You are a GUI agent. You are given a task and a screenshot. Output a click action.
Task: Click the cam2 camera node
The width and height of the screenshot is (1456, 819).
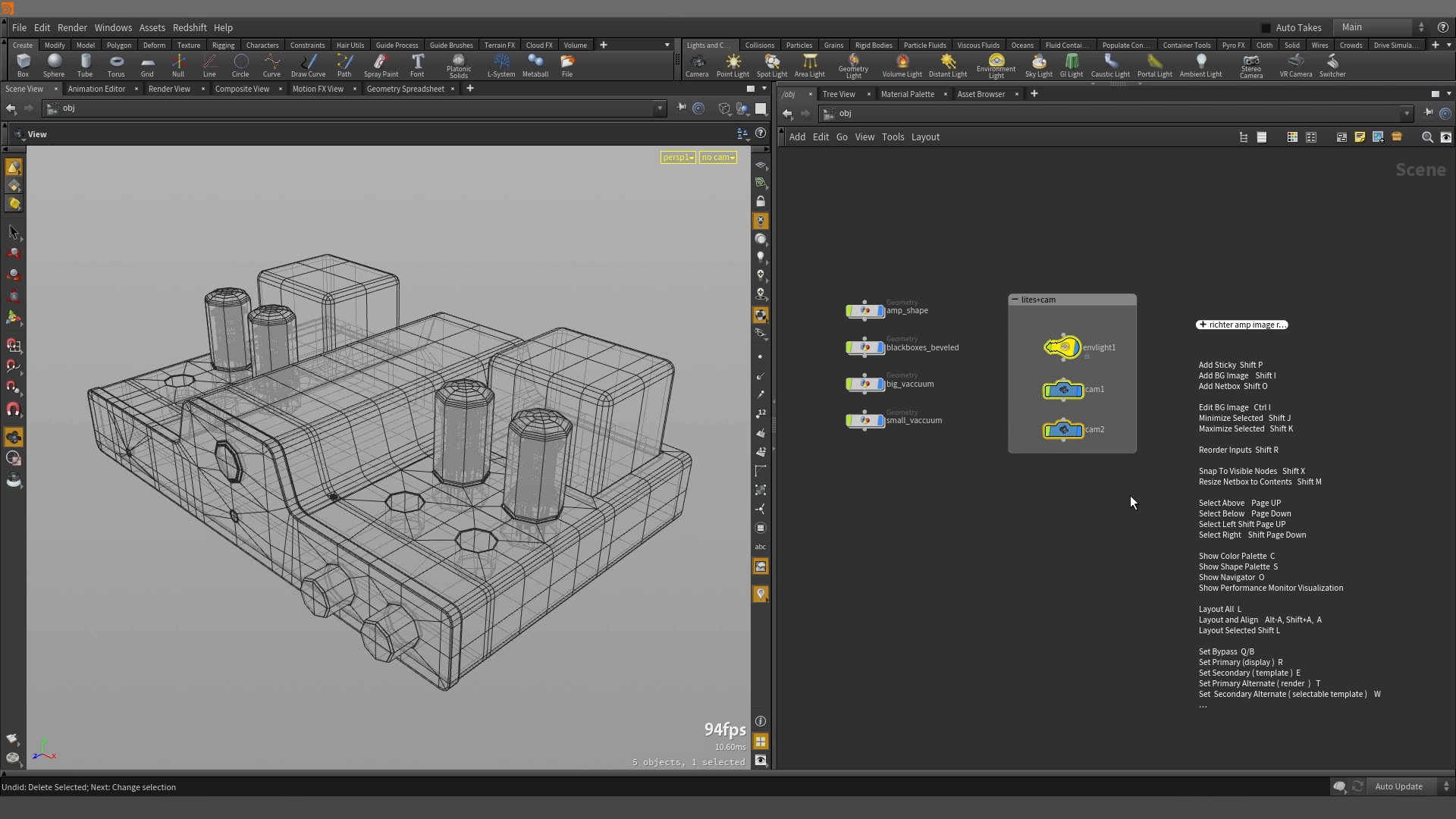(x=1063, y=430)
